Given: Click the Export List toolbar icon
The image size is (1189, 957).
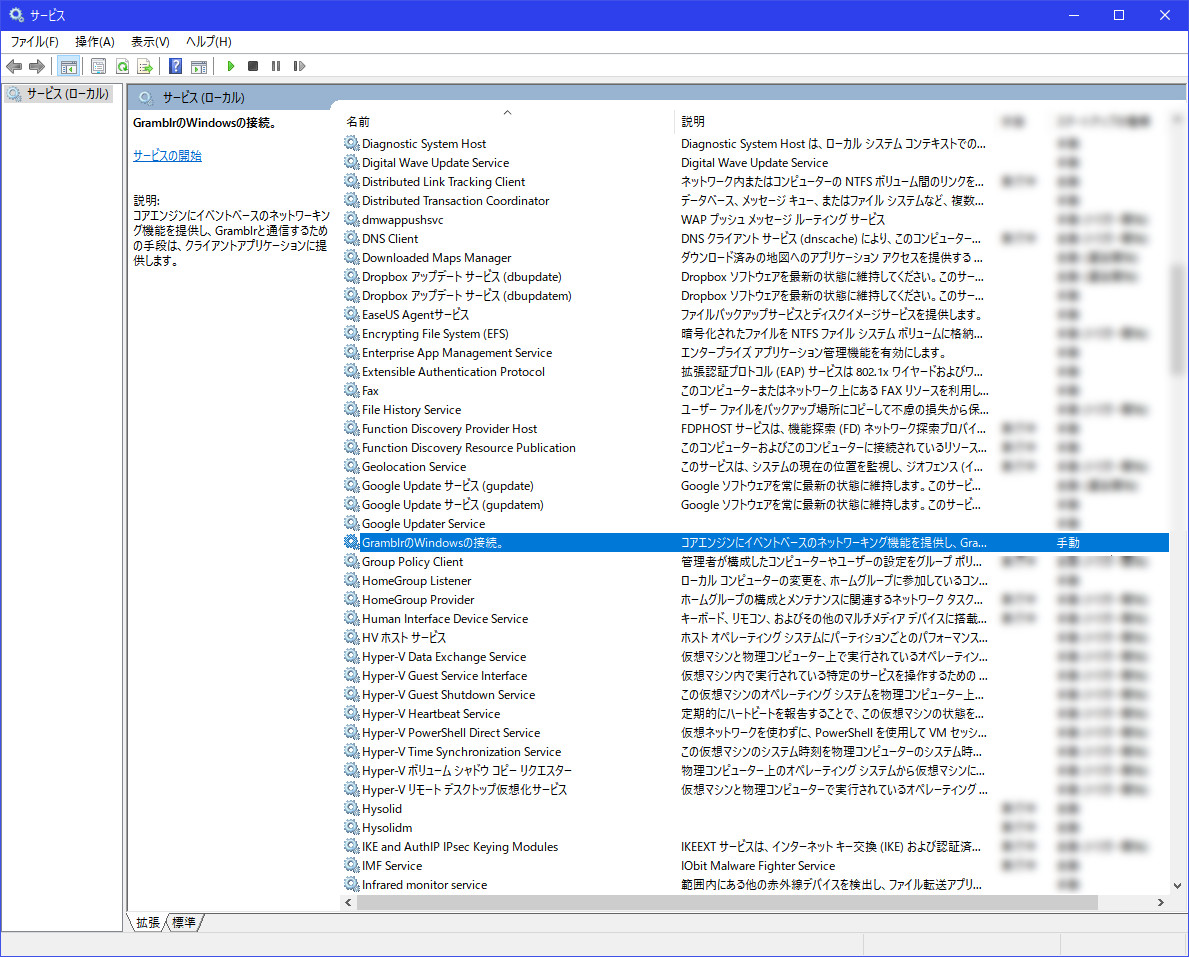Looking at the screenshot, I should click(x=145, y=66).
